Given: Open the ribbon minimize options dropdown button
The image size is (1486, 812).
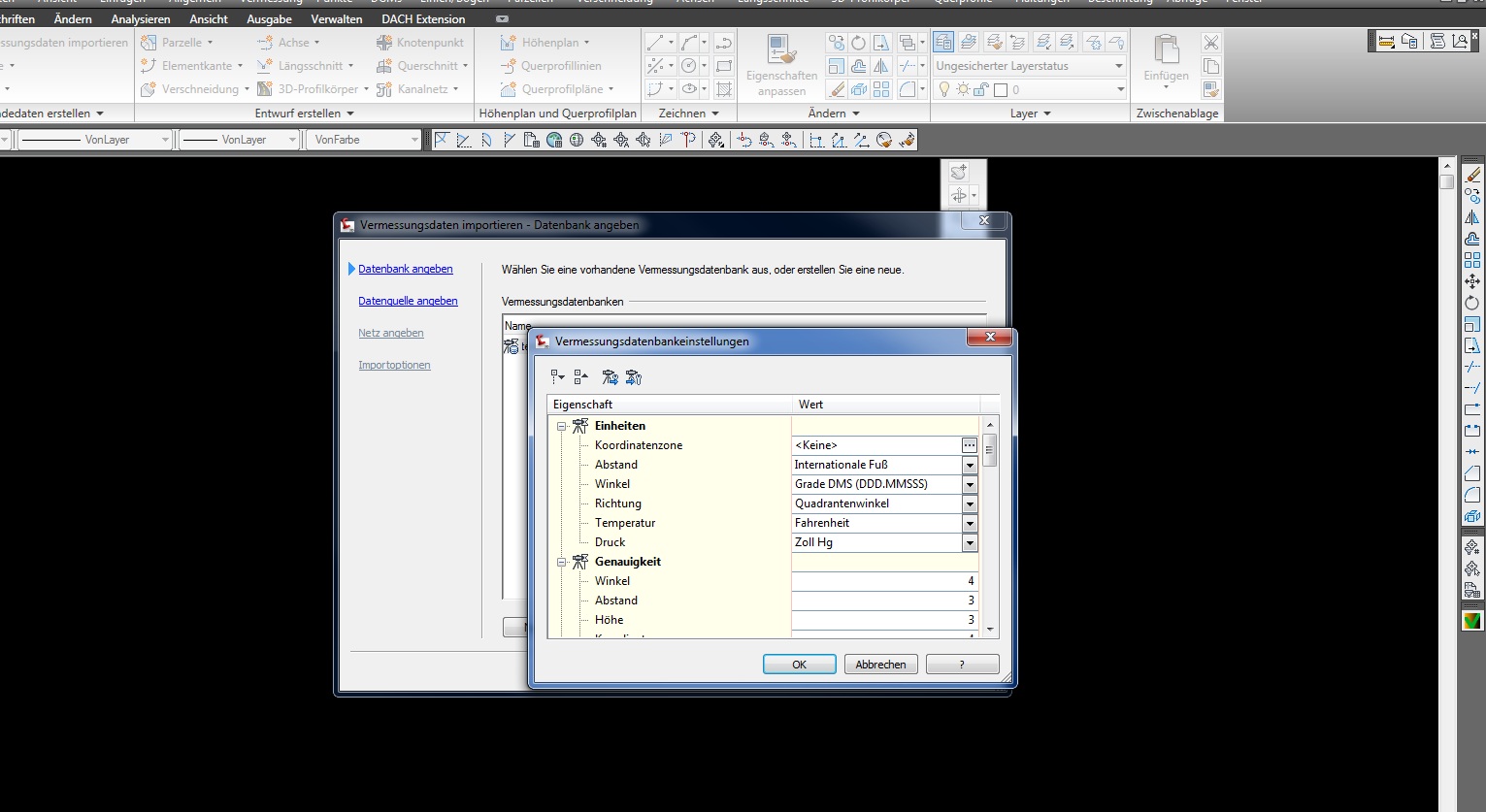Looking at the screenshot, I should (502, 19).
